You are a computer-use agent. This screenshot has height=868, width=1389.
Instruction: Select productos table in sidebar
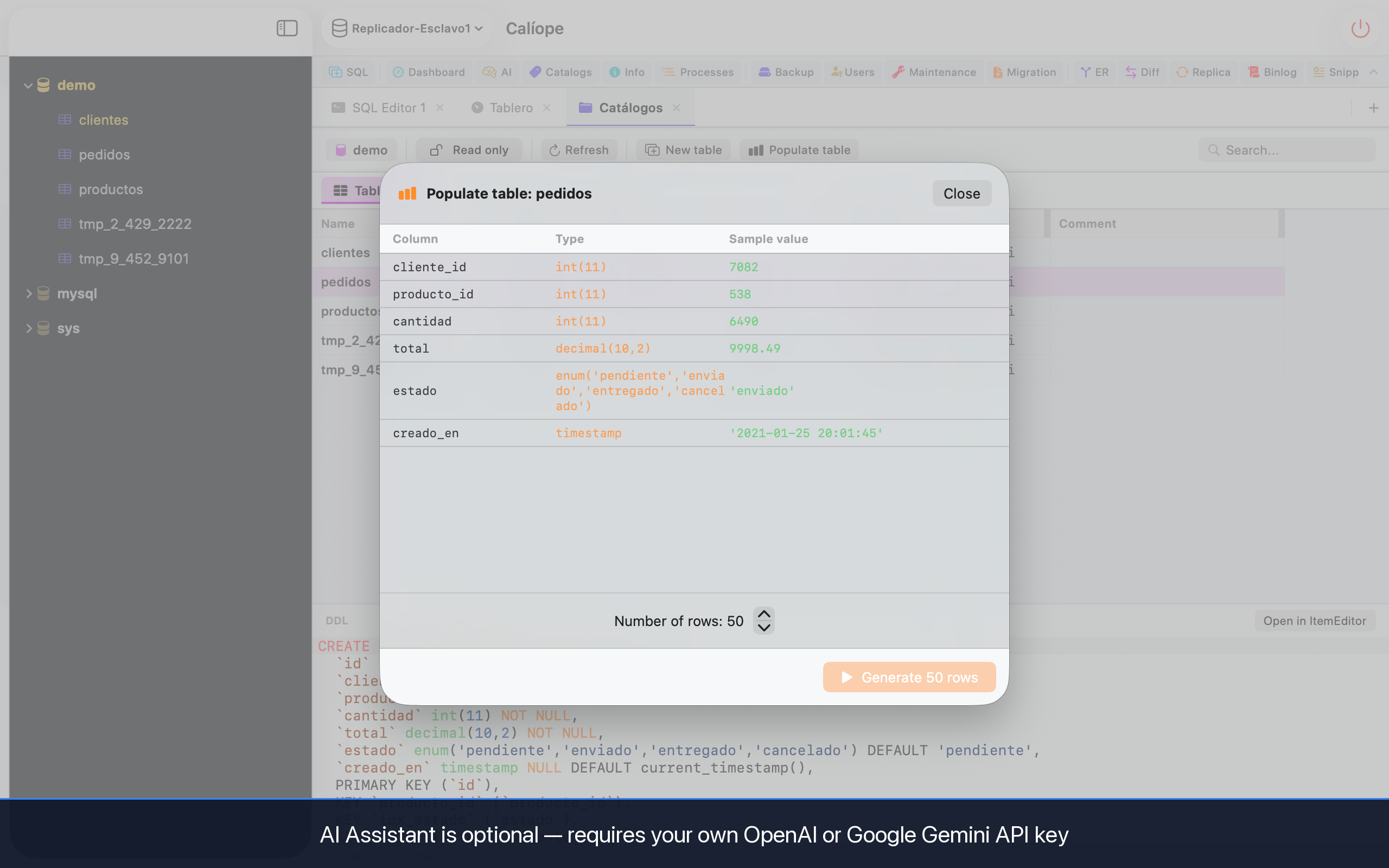pyautogui.click(x=111, y=189)
